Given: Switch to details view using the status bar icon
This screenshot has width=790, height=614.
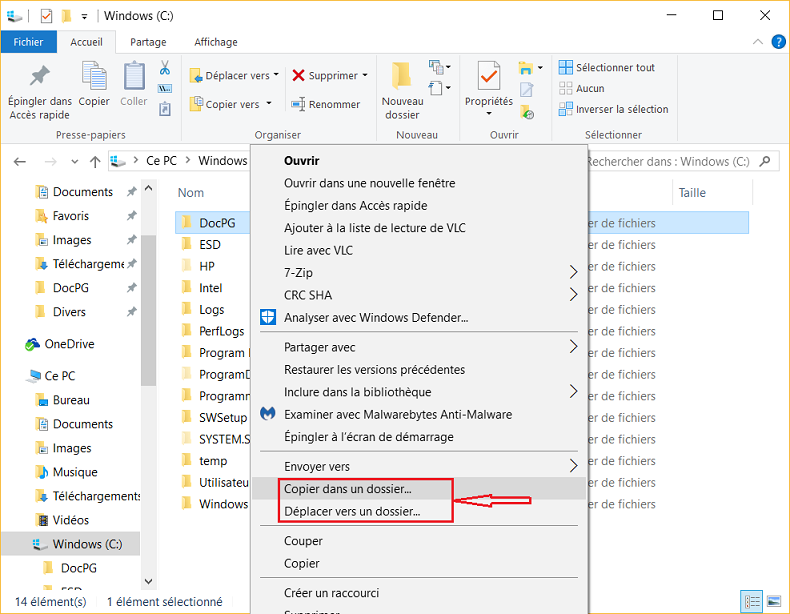Looking at the screenshot, I should pos(752,601).
